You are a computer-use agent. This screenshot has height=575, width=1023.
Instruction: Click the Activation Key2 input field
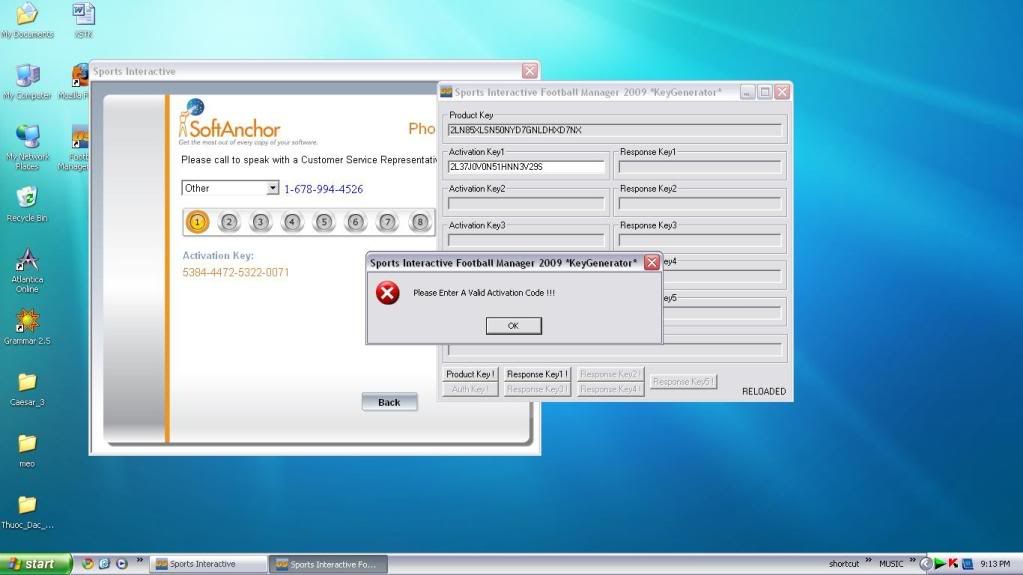(x=526, y=204)
